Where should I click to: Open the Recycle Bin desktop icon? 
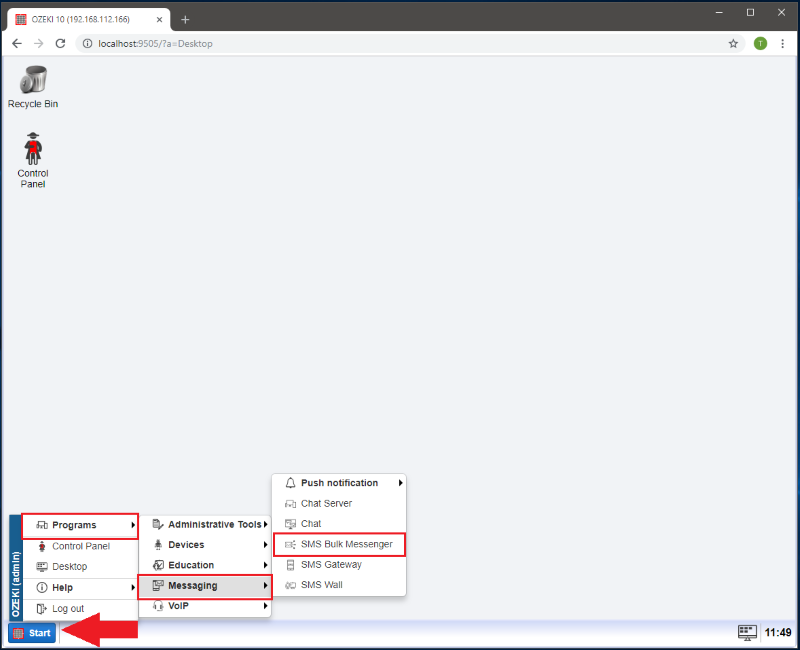pyautogui.click(x=33, y=80)
